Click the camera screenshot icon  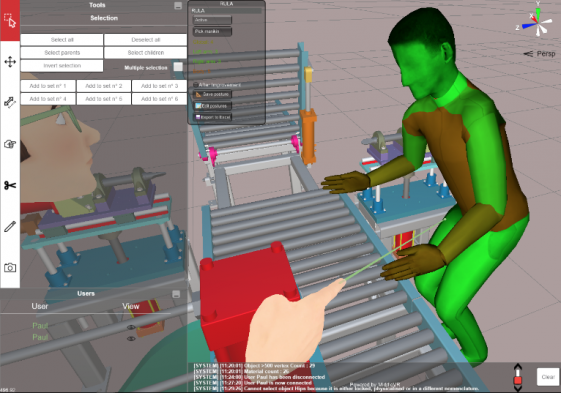(10, 267)
